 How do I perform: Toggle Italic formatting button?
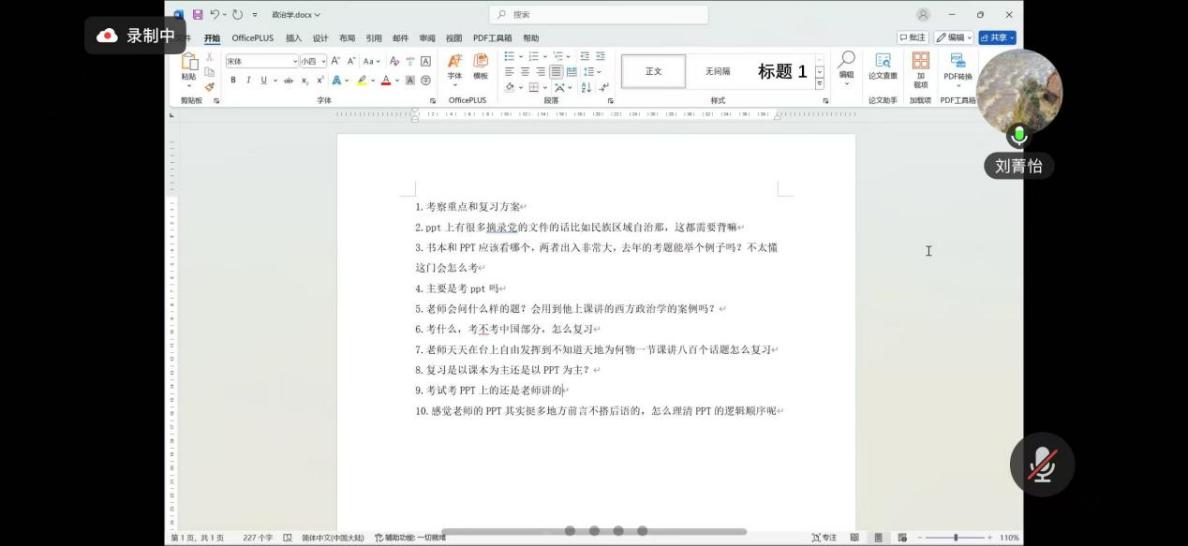(248, 80)
